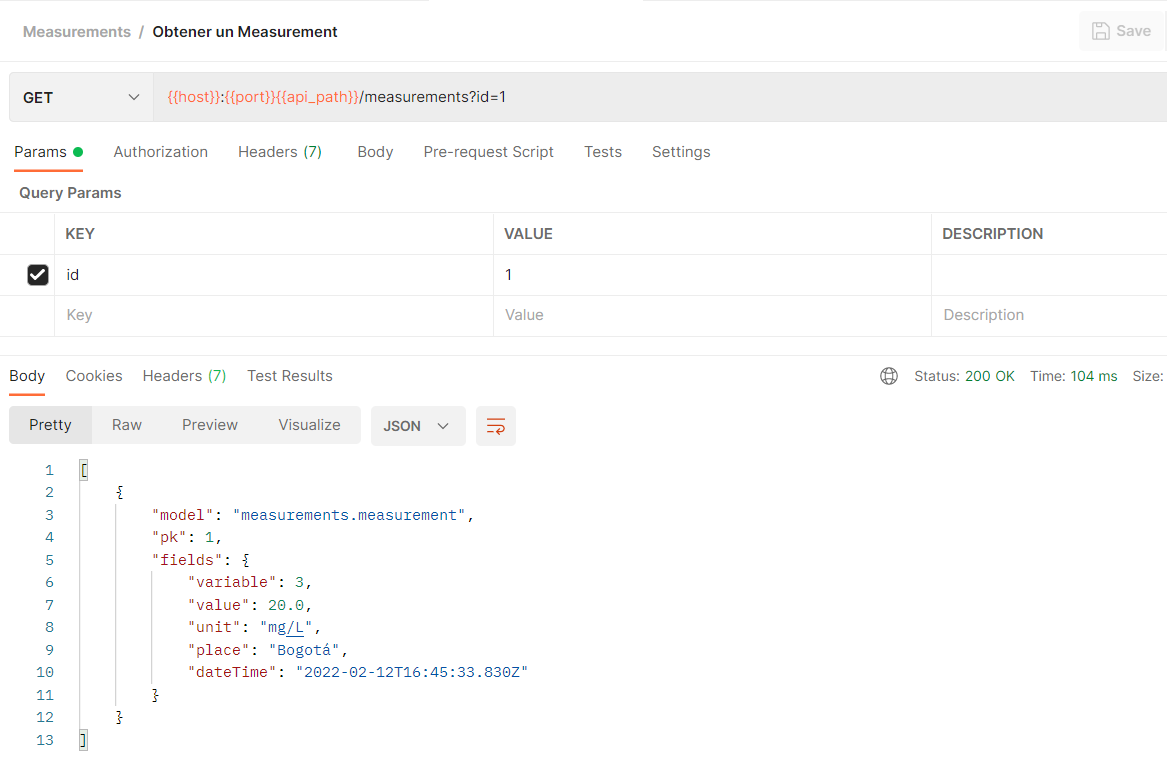This screenshot has height=763, width=1167.
Task: Switch to the Authorization tab
Action: (x=160, y=151)
